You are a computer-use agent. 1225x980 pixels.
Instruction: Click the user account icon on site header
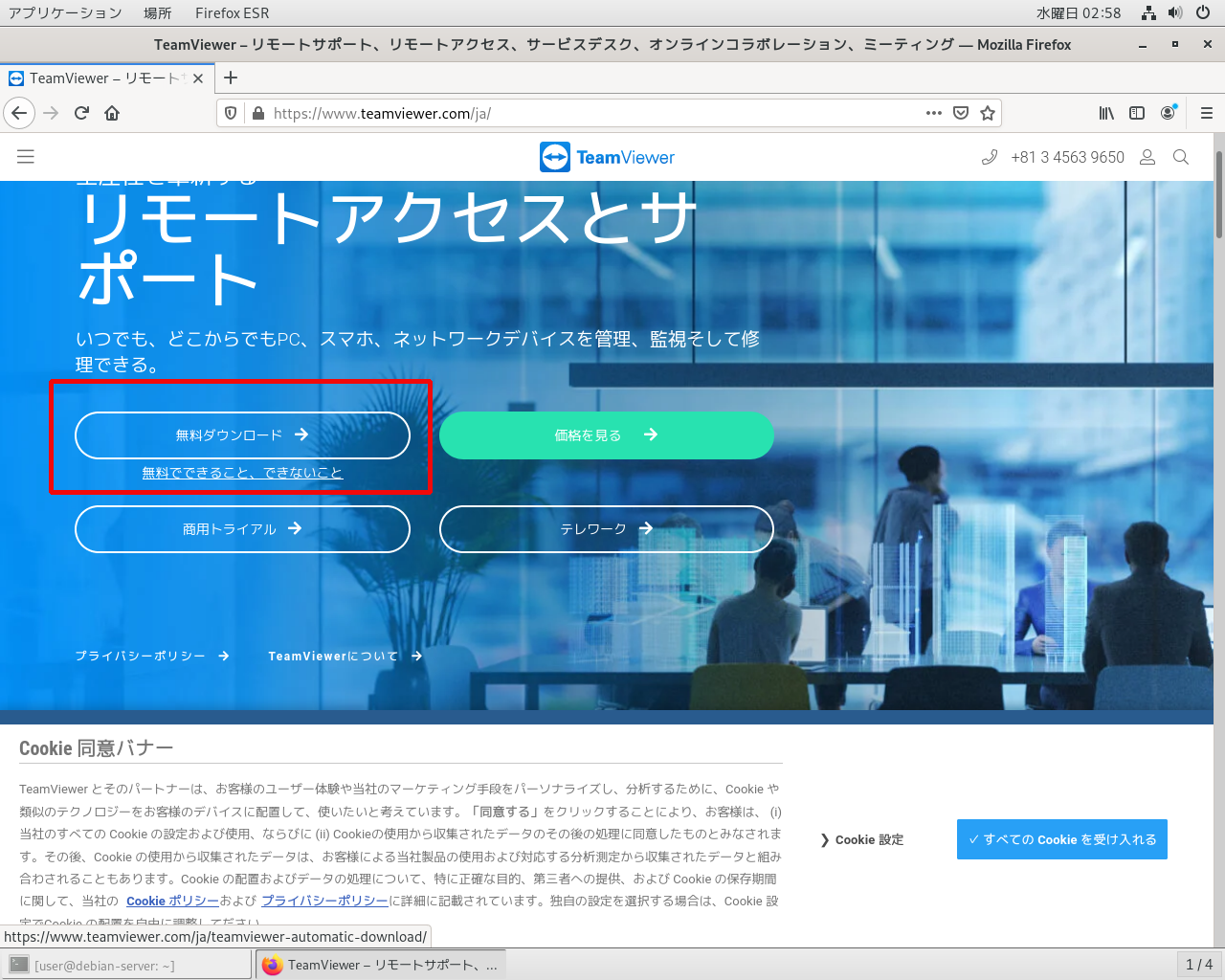coord(1147,157)
